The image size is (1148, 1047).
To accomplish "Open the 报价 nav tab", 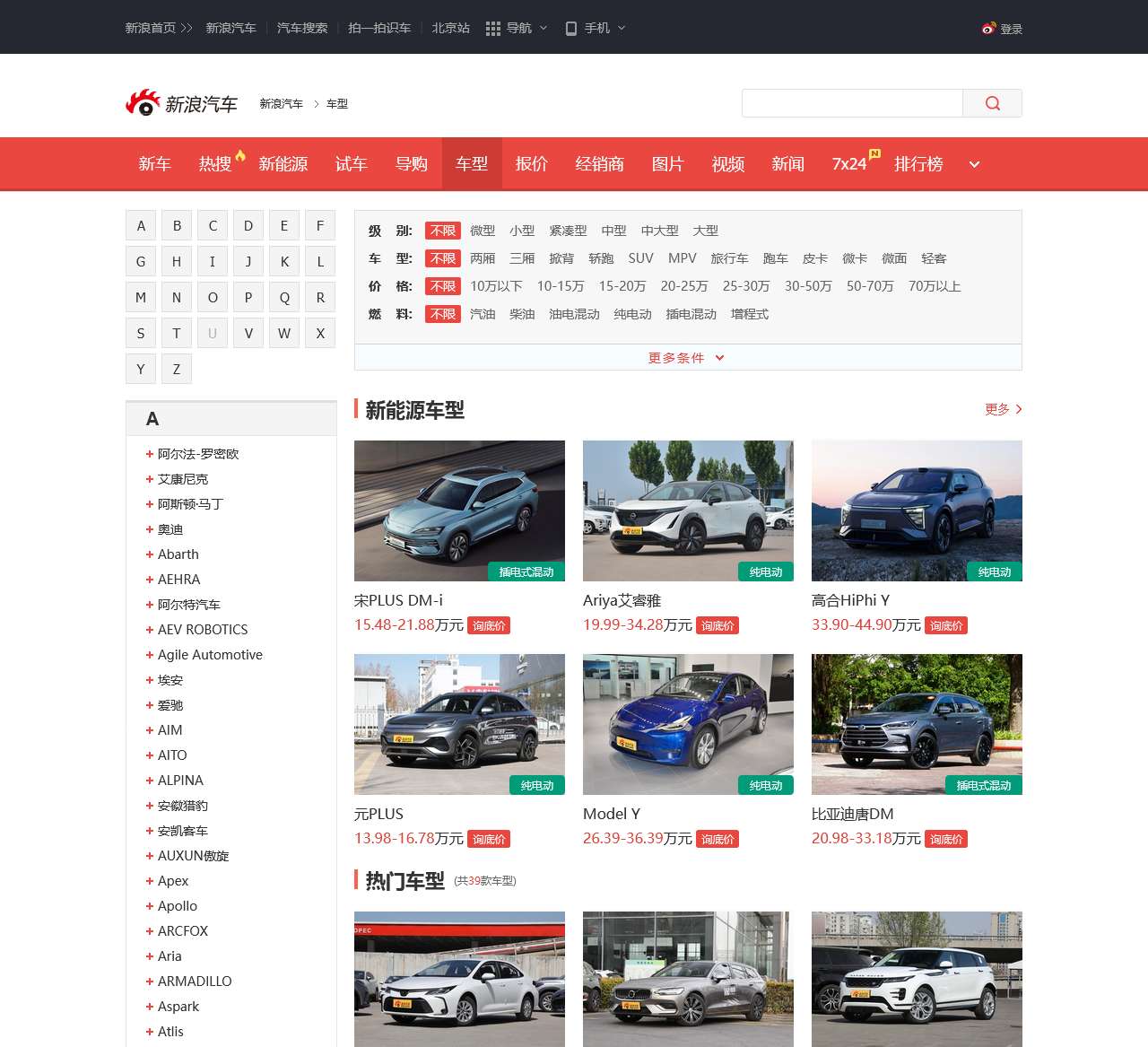I will click(x=532, y=164).
